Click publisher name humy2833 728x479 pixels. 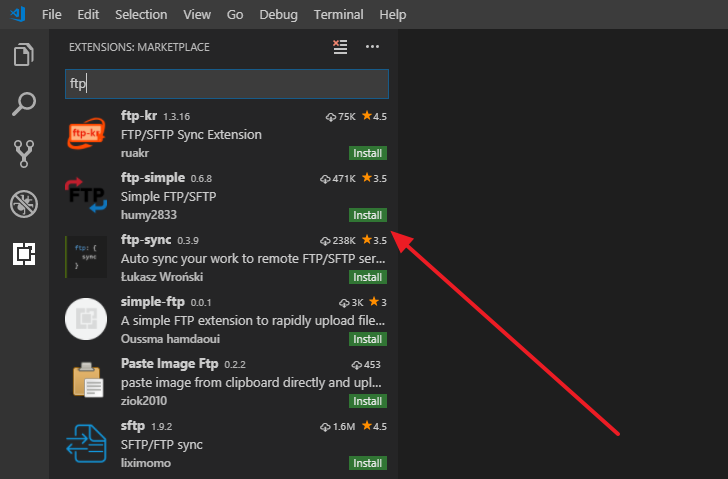pyautogui.click(x=149, y=215)
